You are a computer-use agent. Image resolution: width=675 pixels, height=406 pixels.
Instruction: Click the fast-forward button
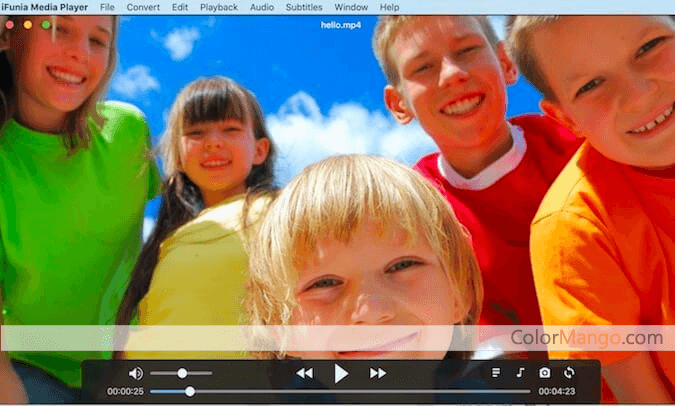click(378, 373)
